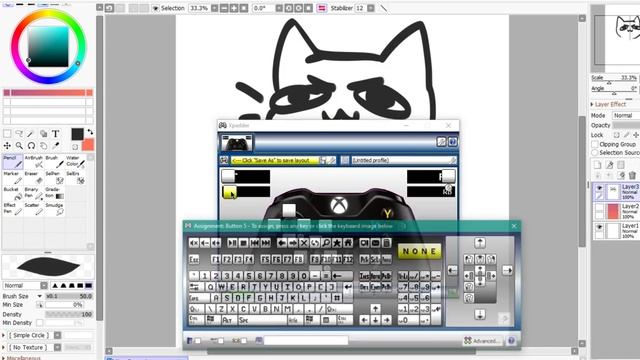Click the home media key icon

[348, 243]
